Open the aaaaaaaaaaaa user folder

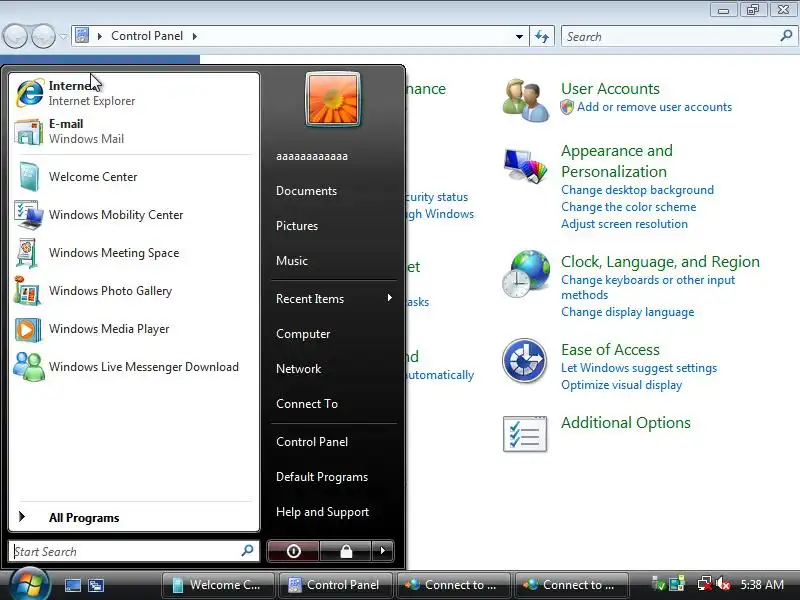pos(312,156)
